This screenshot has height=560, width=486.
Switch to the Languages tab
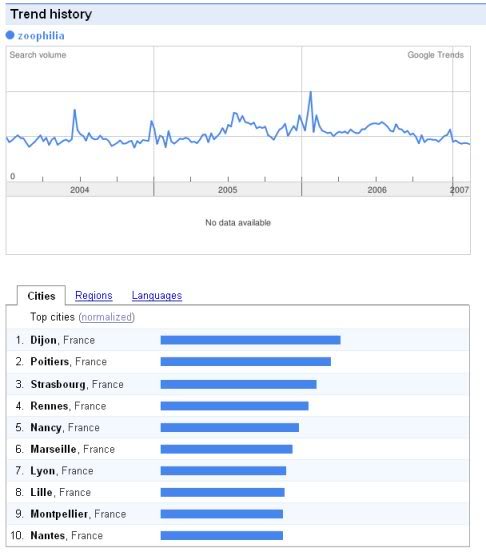click(157, 295)
